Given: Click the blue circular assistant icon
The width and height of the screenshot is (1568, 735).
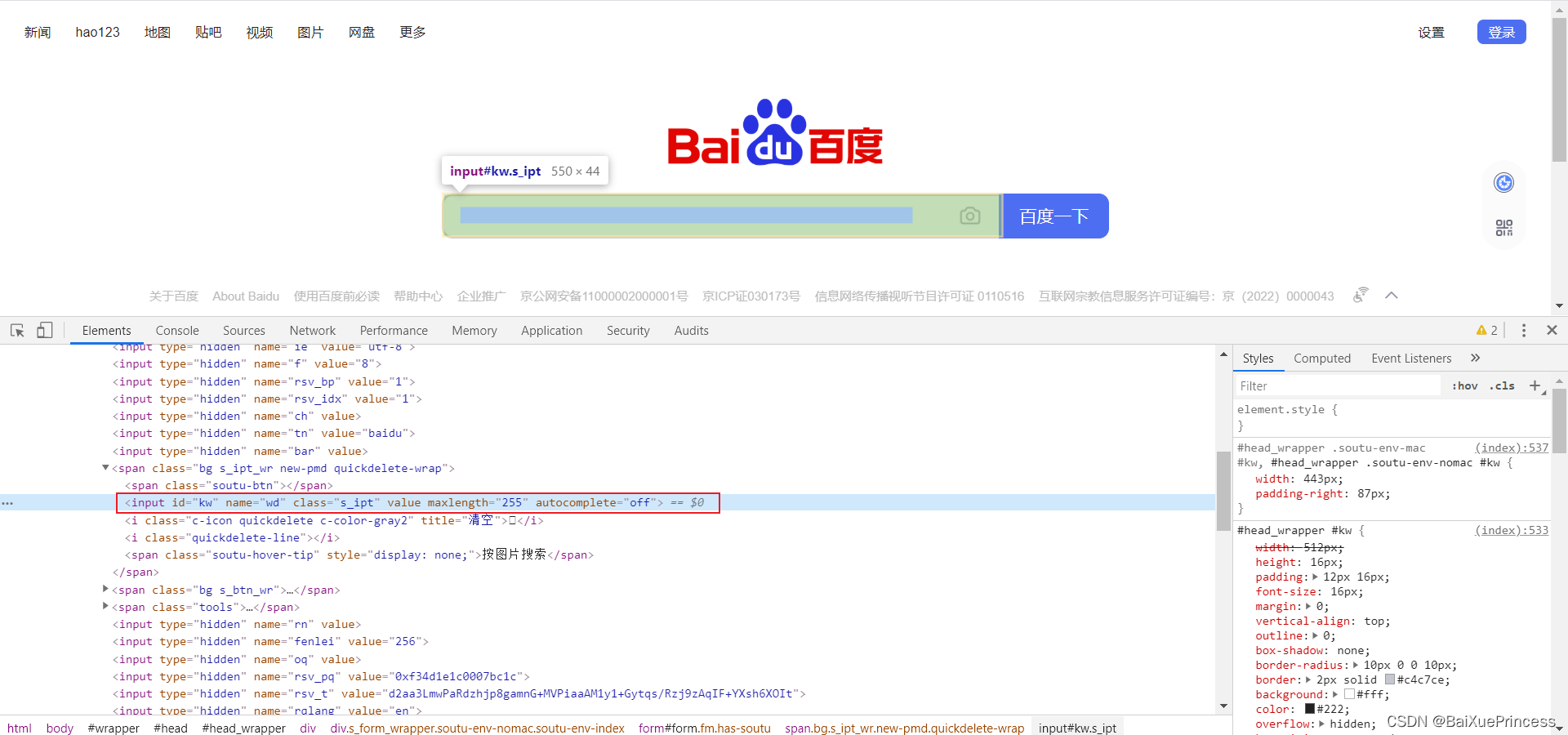Looking at the screenshot, I should point(1503,183).
